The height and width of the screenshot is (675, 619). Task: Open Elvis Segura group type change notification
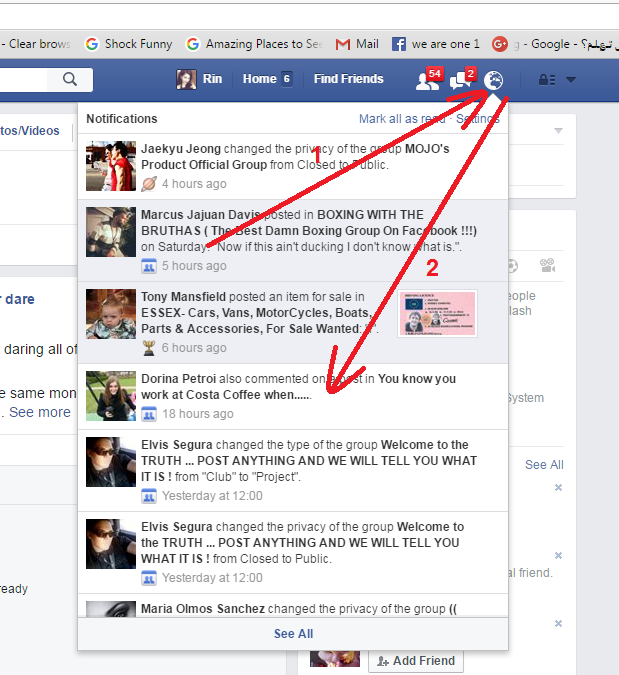293,471
